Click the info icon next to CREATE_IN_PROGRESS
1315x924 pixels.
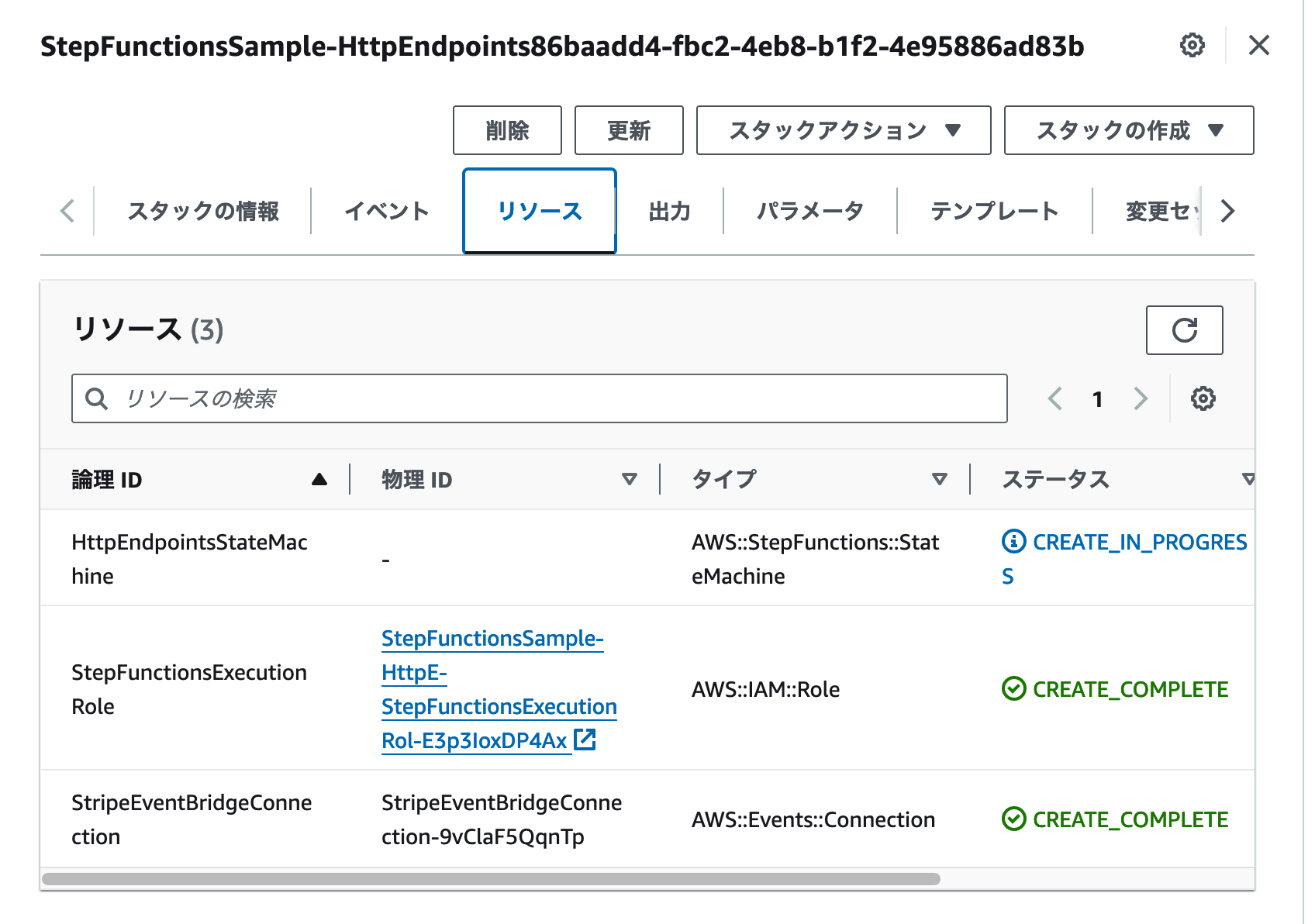coord(1013,541)
